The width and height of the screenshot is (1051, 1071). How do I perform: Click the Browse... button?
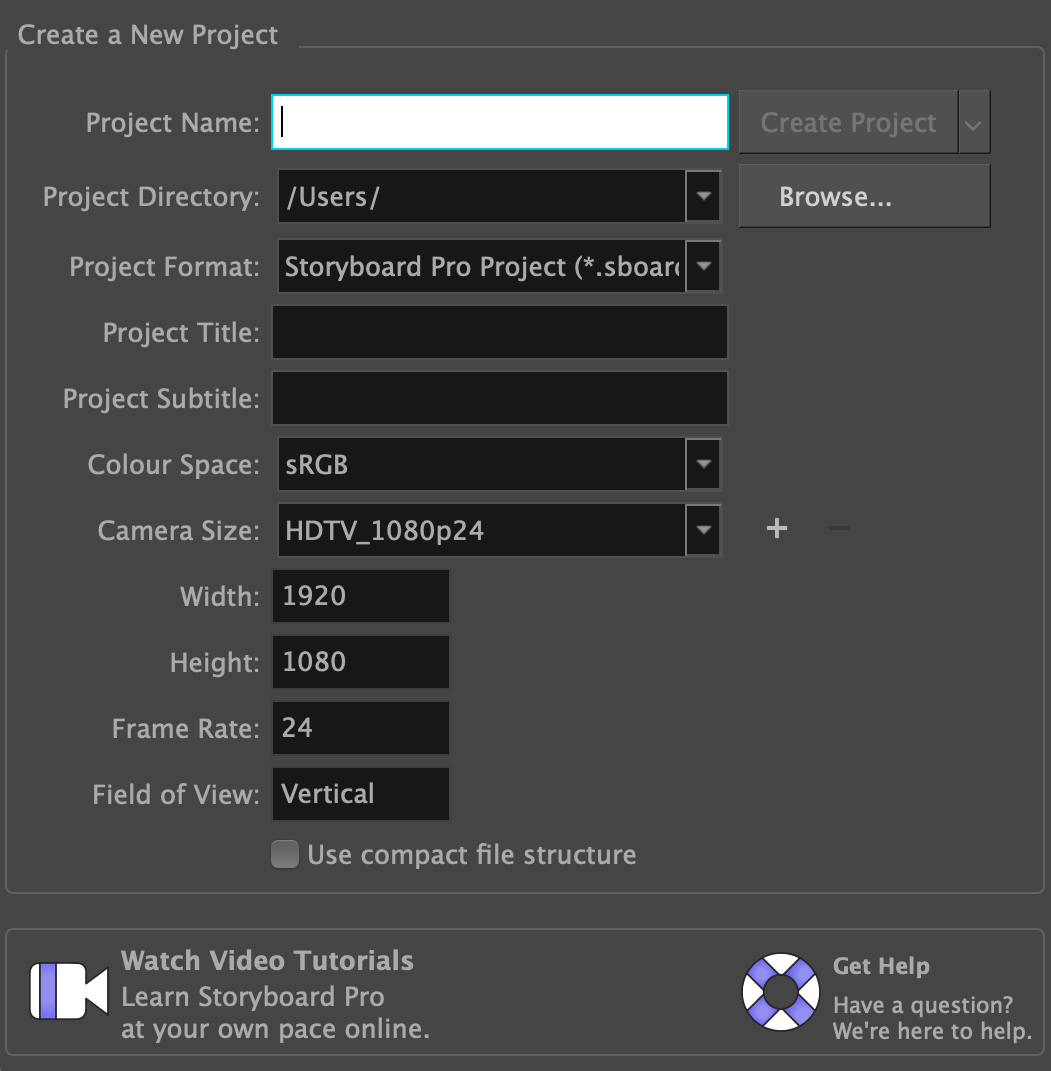coord(864,197)
